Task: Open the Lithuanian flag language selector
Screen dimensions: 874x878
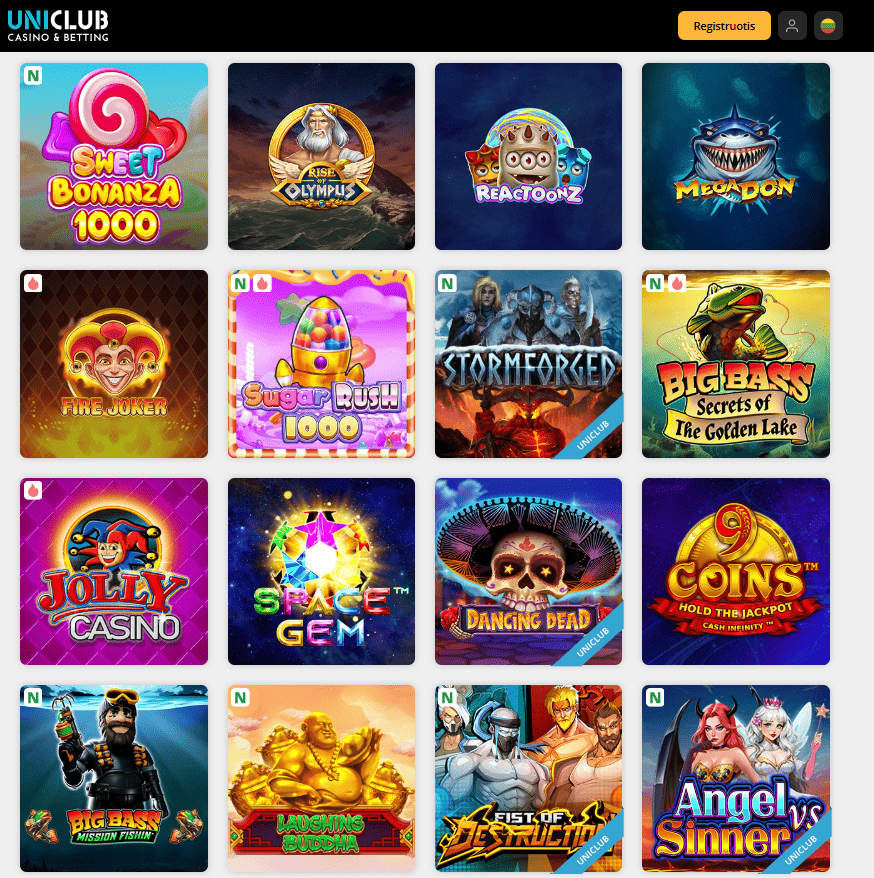Action: (x=828, y=26)
